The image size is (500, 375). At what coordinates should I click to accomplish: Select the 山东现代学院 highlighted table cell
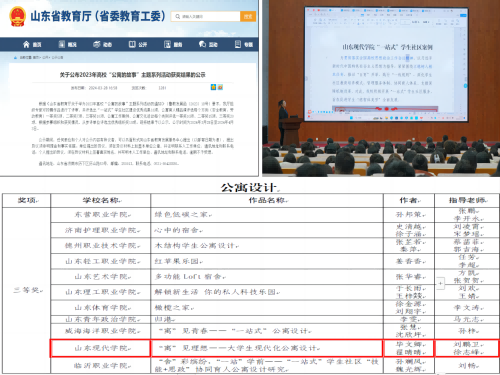pyautogui.click(x=100, y=348)
